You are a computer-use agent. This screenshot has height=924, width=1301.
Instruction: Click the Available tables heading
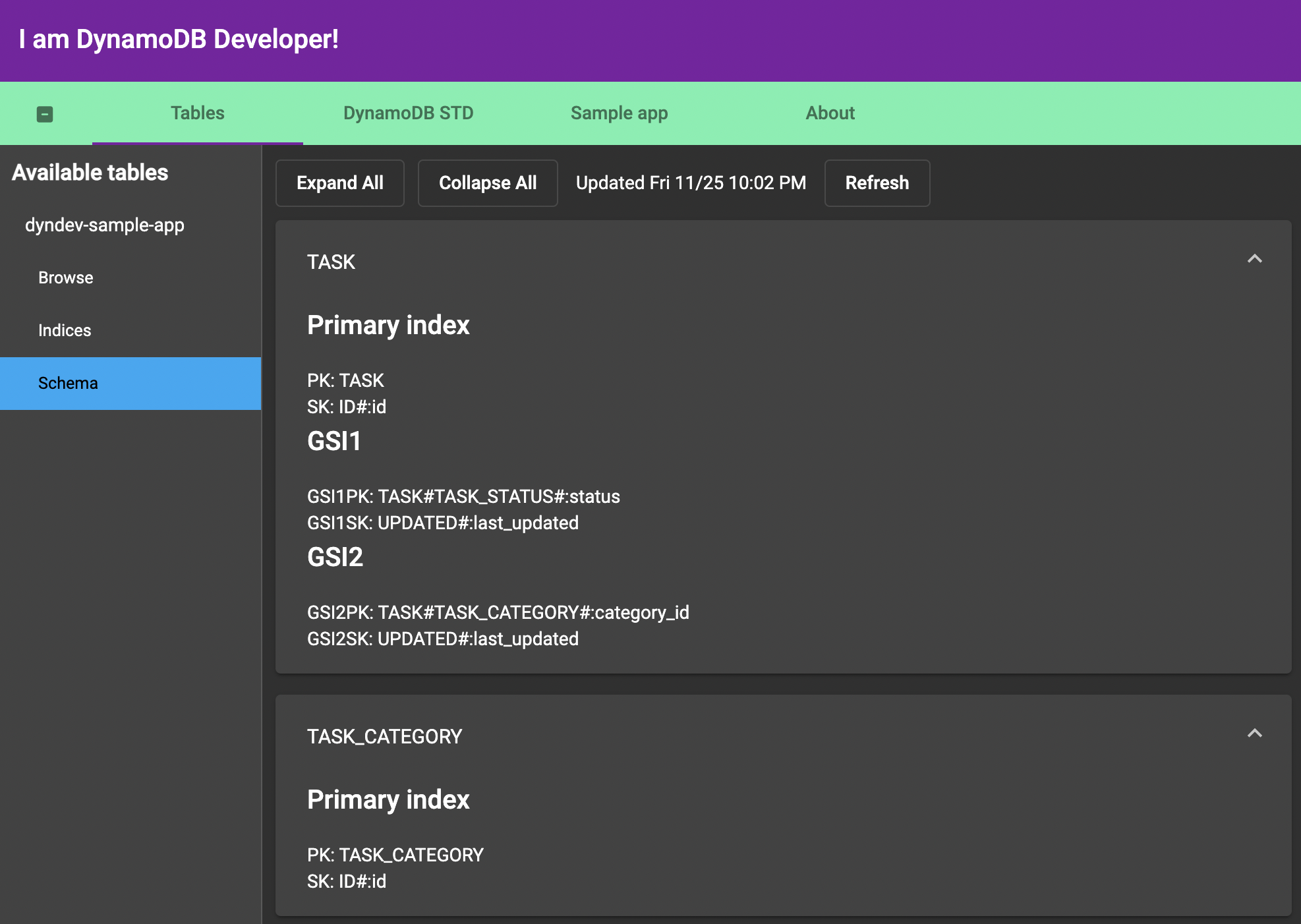[x=90, y=173]
